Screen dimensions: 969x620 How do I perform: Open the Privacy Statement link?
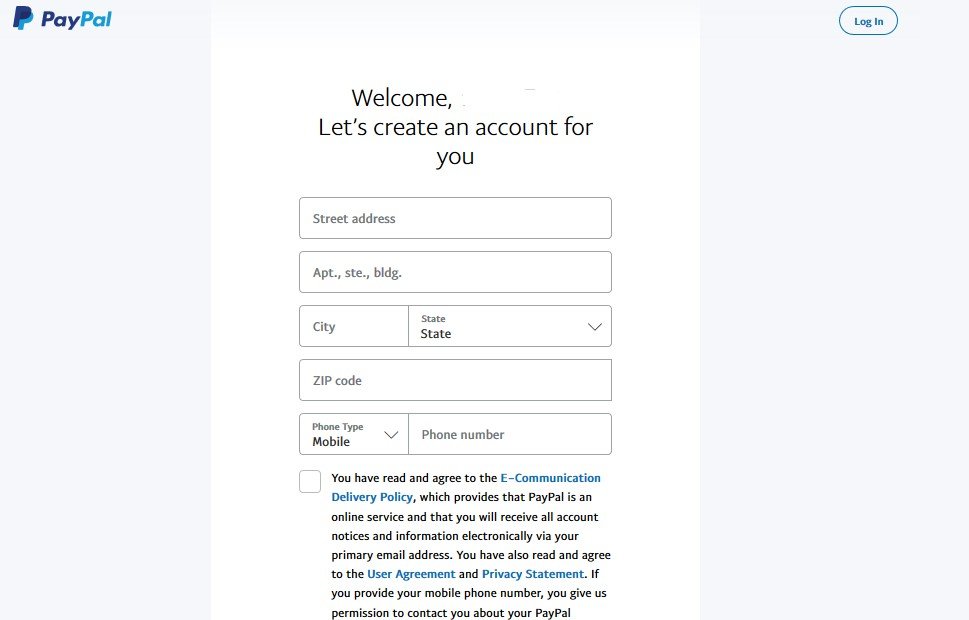pyautogui.click(x=532, y=574)
